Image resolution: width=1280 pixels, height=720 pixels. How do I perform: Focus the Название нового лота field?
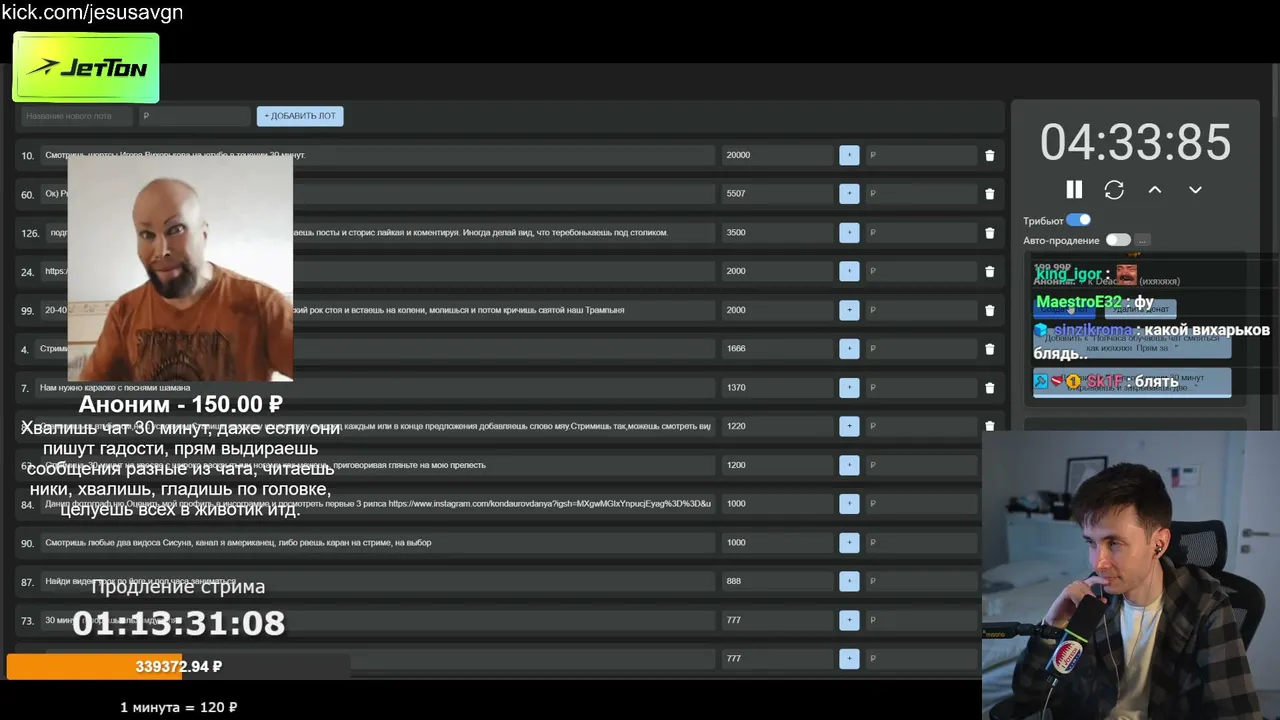click(78, 116)
